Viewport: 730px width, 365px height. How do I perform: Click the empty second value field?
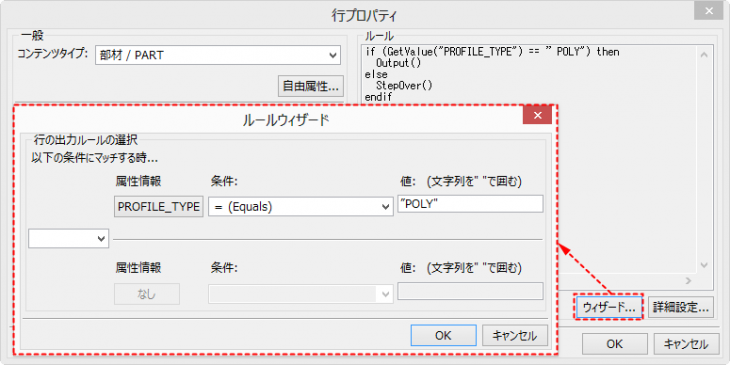tap(470, 291)
